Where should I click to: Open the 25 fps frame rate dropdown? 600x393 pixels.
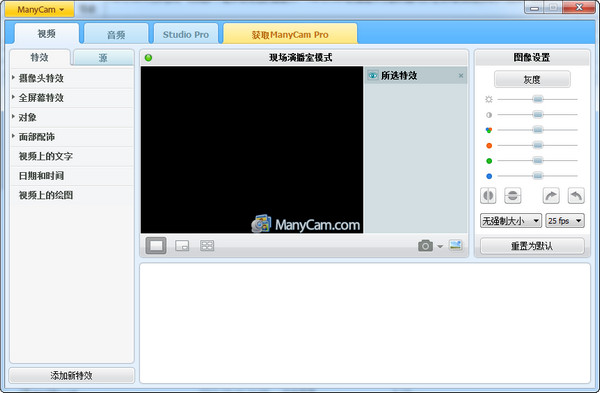565,221
